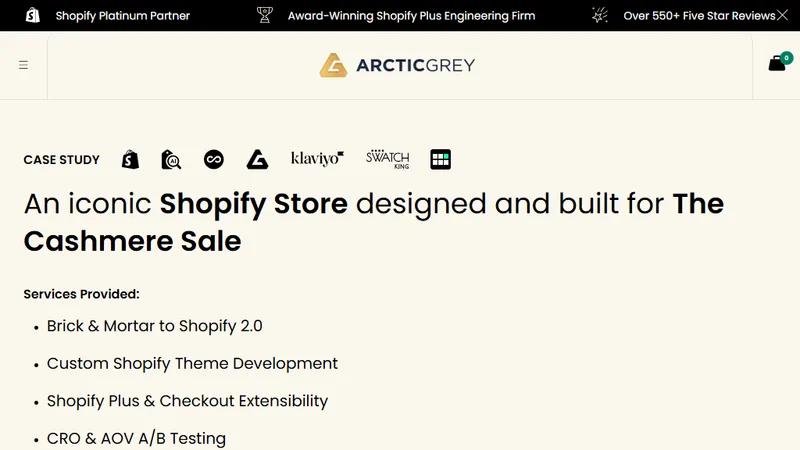Click the Shopify bag icon in top bar

click(x=33, y=15)
